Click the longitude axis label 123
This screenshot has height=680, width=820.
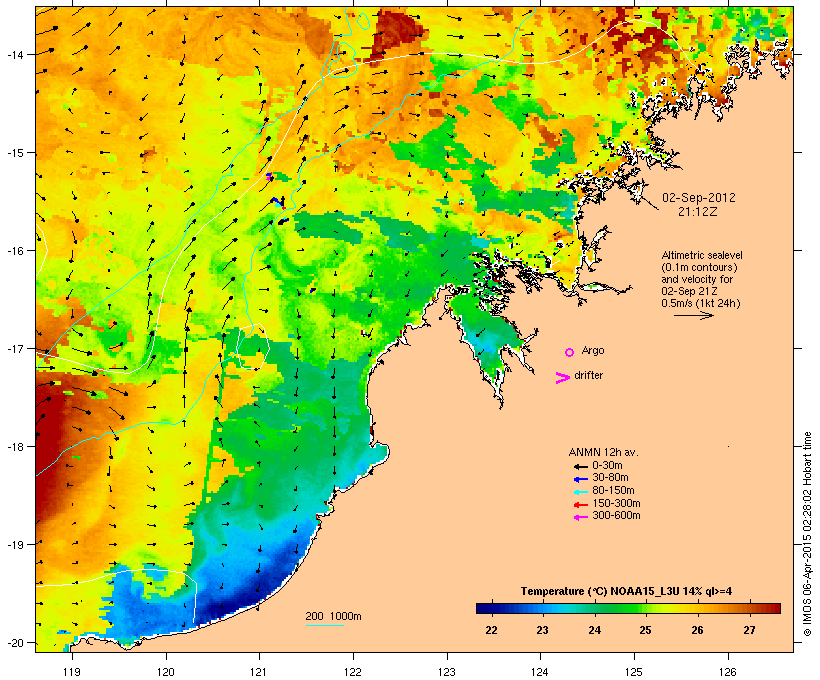coord(447,672)
